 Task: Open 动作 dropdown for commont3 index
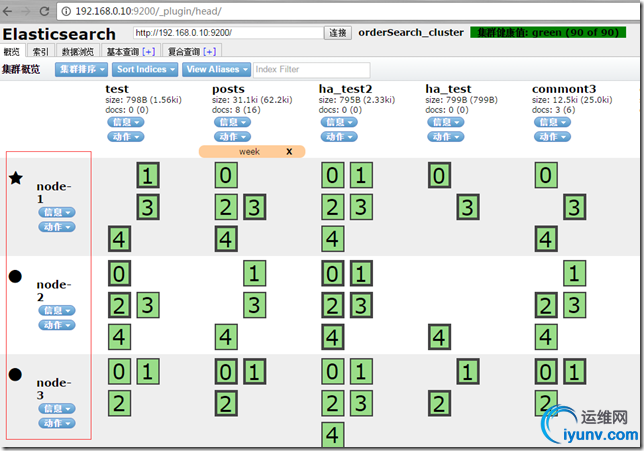[552, 137]
